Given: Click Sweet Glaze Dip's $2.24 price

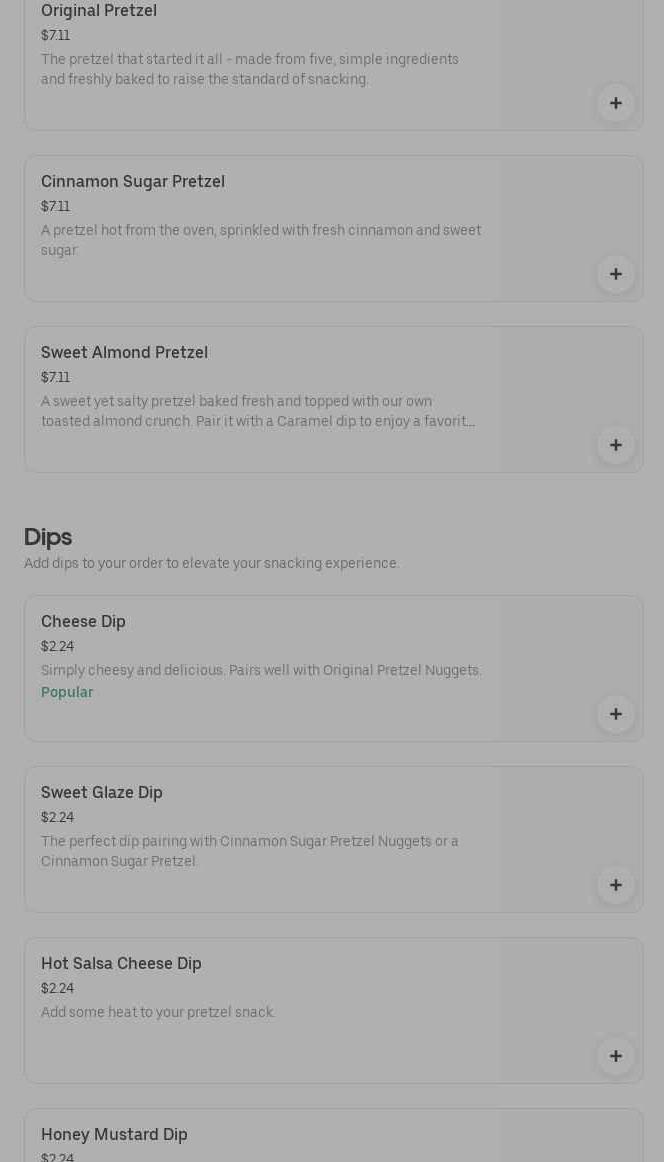Looking at the screenshot, I should pos(57,817).
